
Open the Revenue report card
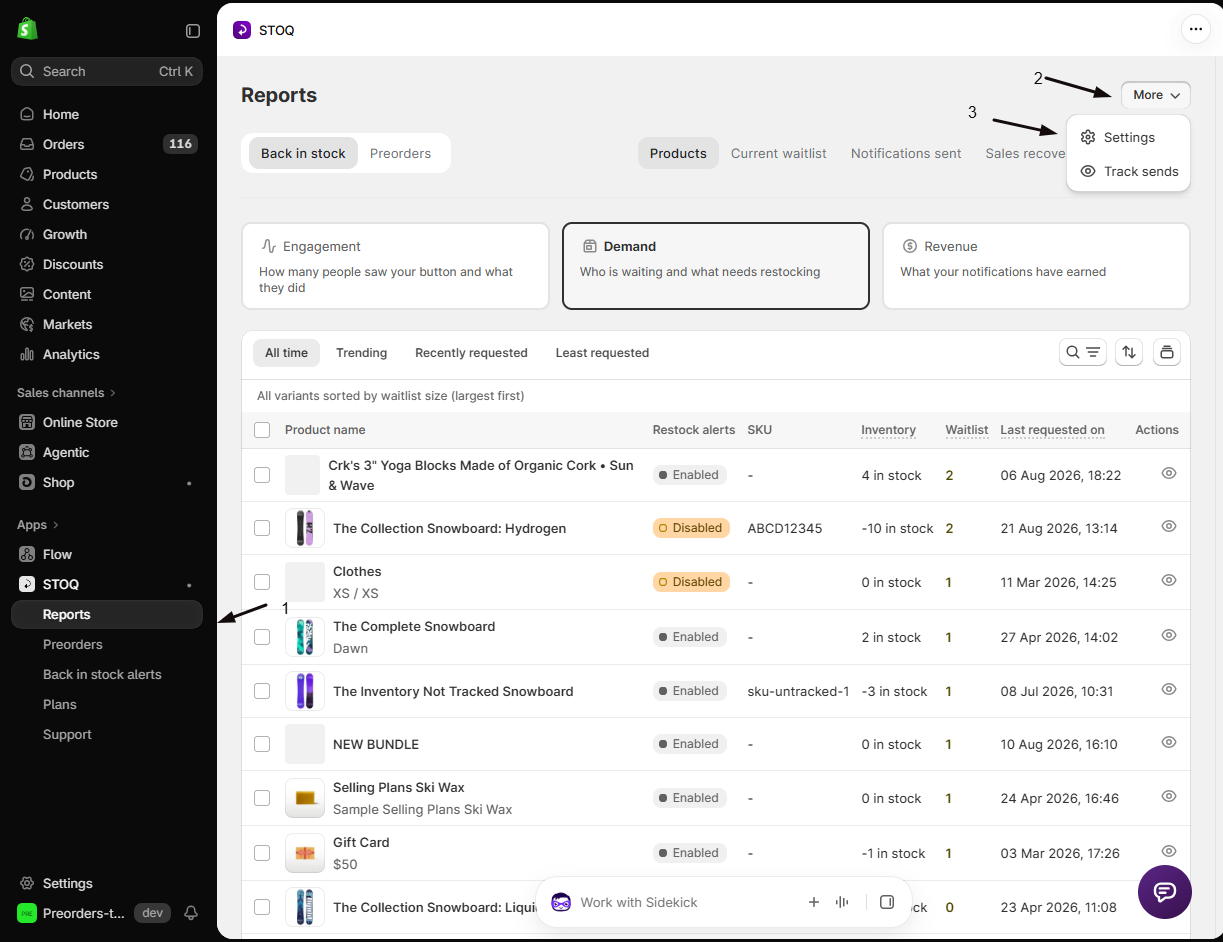tap(1036, 266)
